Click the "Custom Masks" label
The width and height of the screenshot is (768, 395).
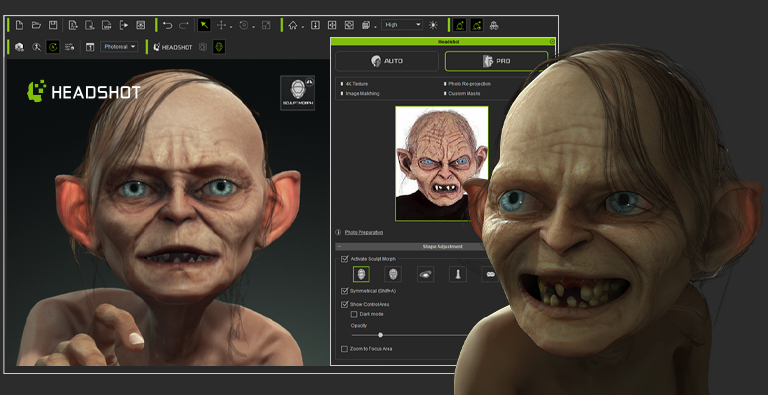464,93
